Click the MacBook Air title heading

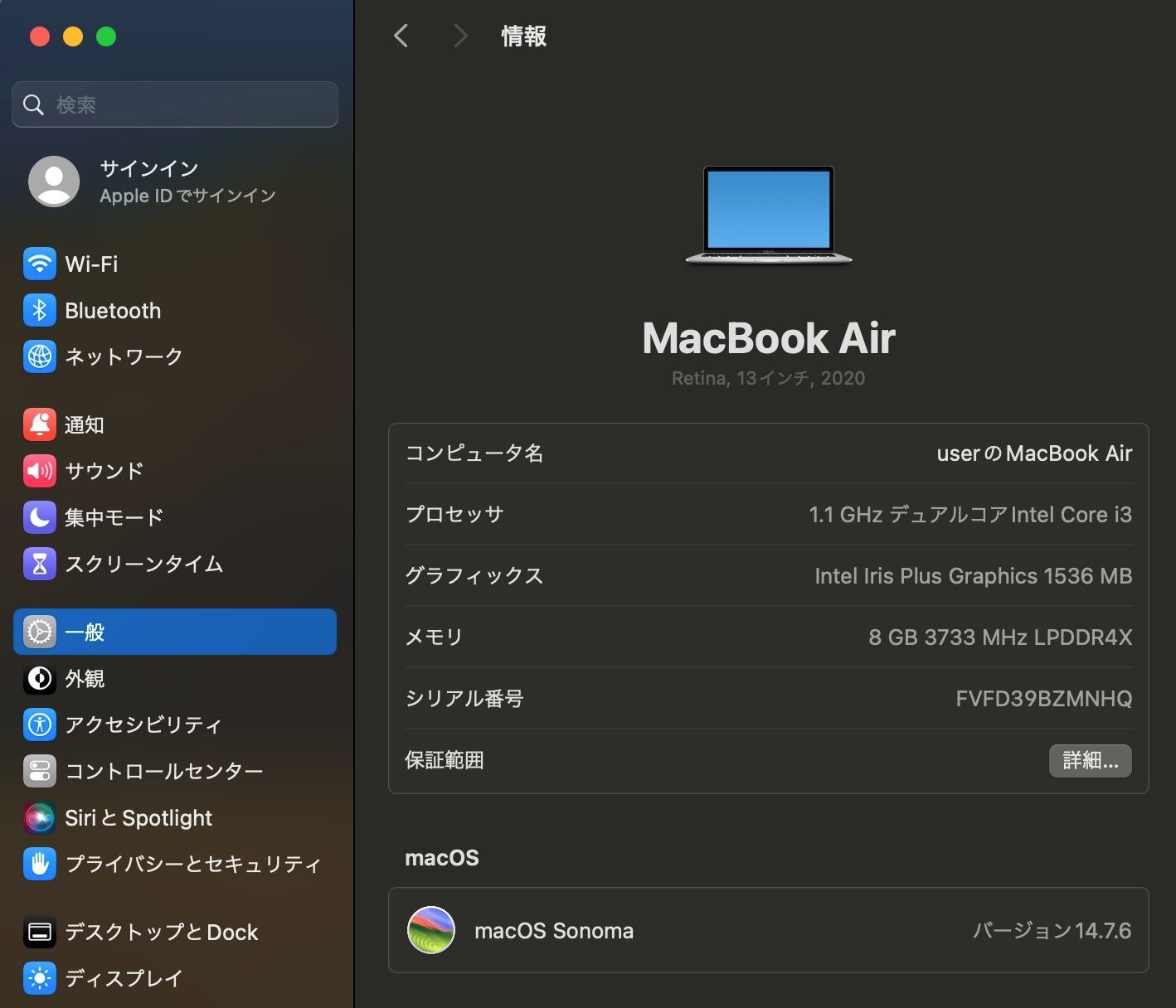[769, 338]
